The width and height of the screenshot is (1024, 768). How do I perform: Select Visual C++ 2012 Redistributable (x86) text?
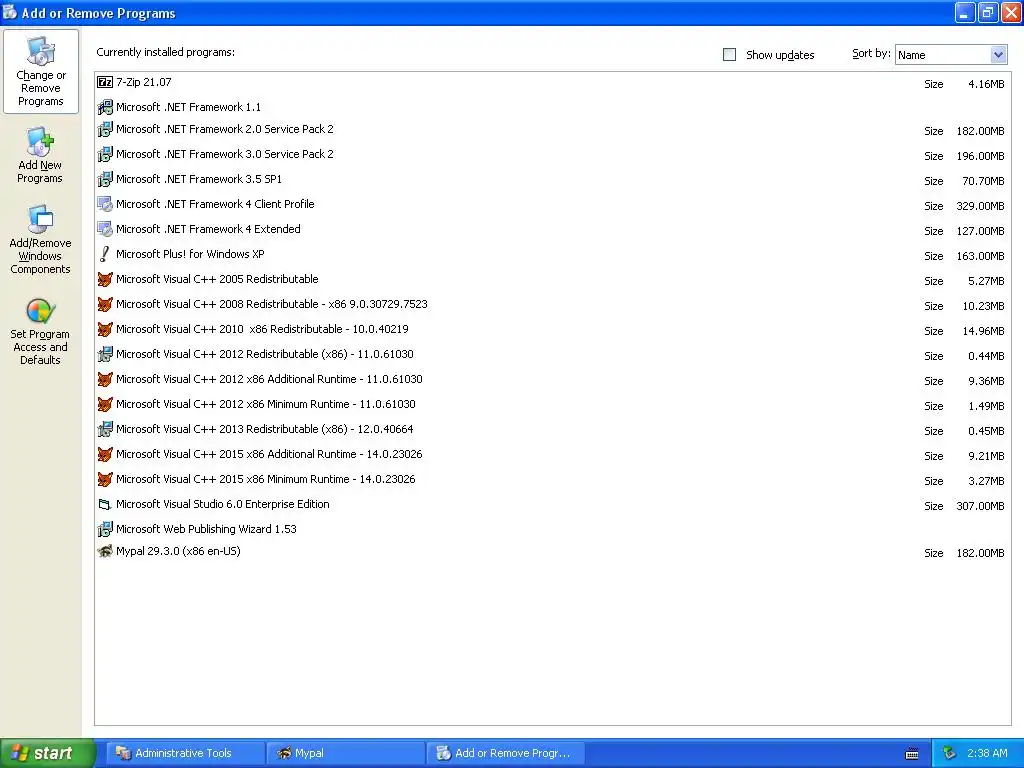pyautogui.click(x=264, y=354)
